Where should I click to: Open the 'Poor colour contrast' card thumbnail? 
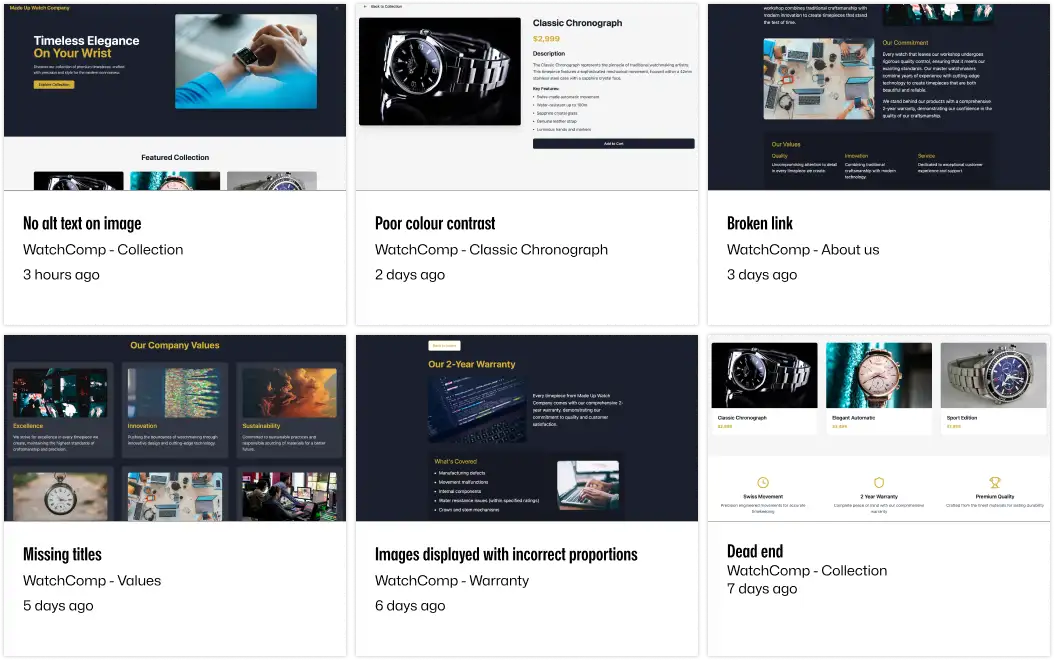[x=527, y=98]
